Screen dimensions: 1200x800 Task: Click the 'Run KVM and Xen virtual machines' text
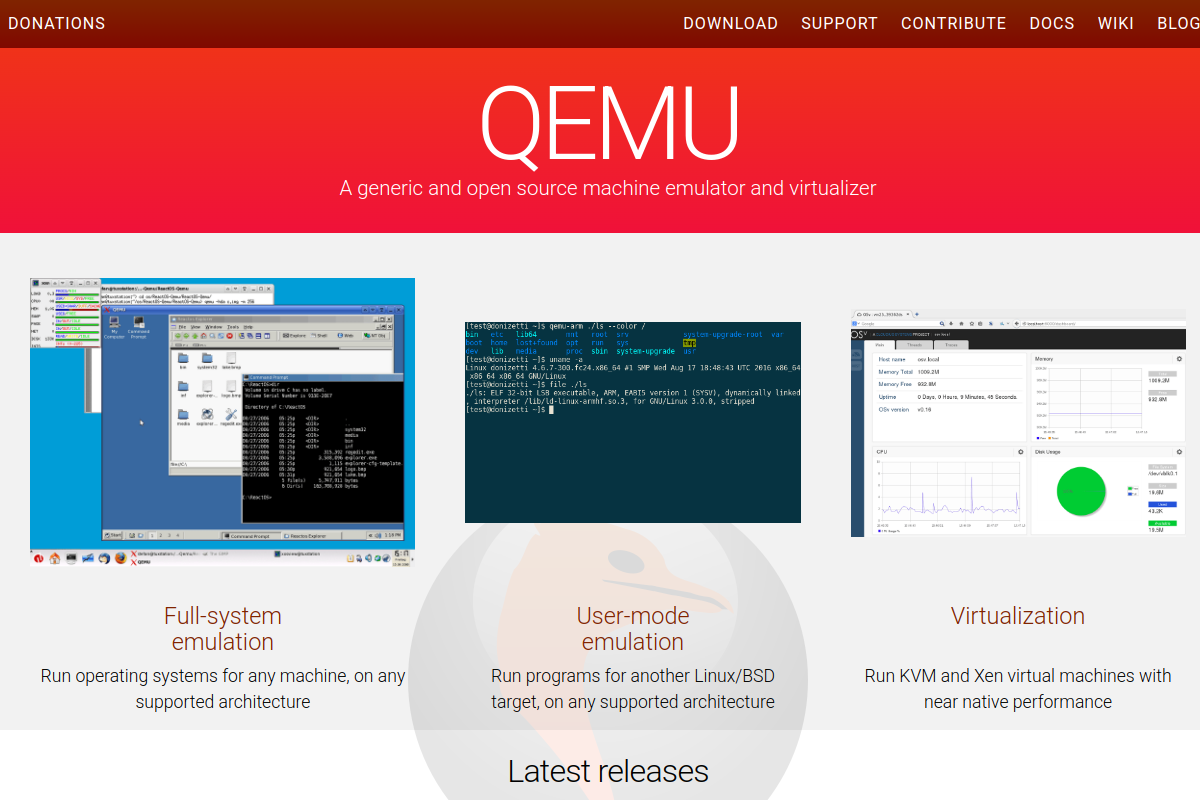[1018, 689]
